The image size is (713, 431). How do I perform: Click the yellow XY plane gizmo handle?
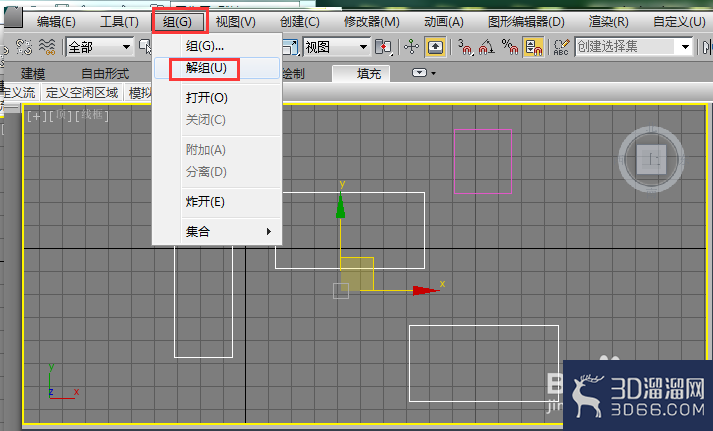(357, 274)
